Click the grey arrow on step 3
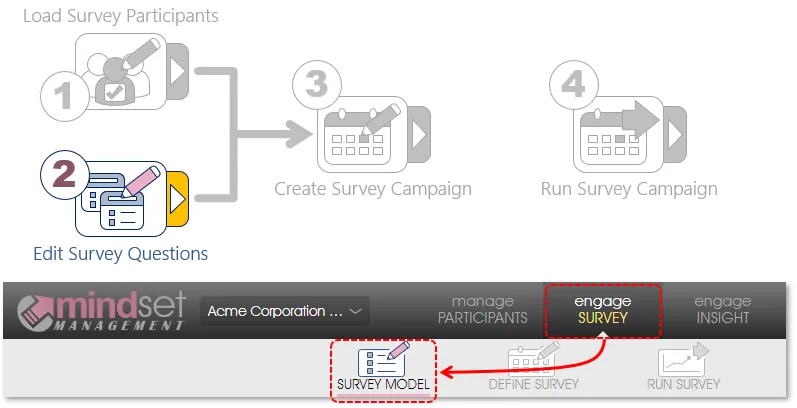This screenshot has width=797, height=408. (420, 134)
